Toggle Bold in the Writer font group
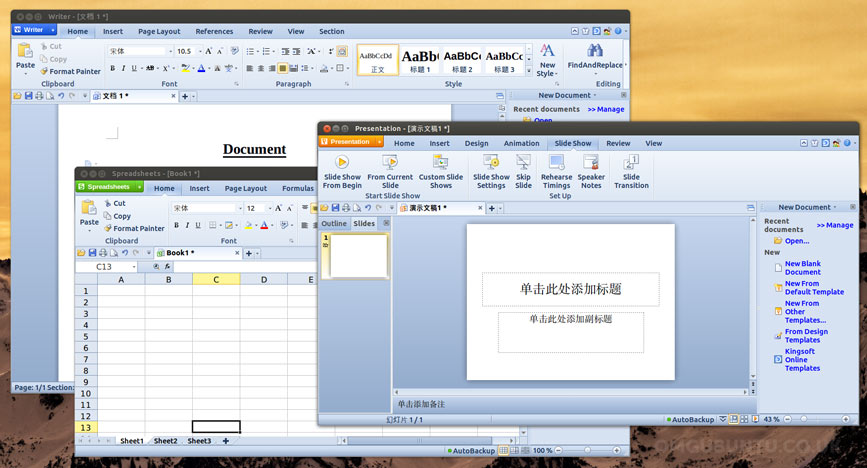The width and height of the screenshot is (867, 468). pyautogui.click(x=111, y=68)
